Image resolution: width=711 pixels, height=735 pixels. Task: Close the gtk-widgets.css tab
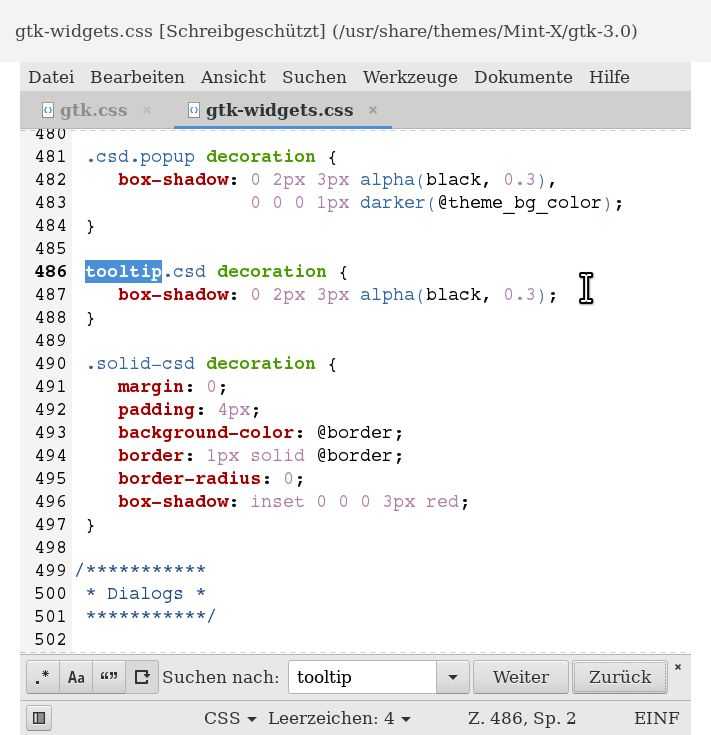(x=373, y=110)
